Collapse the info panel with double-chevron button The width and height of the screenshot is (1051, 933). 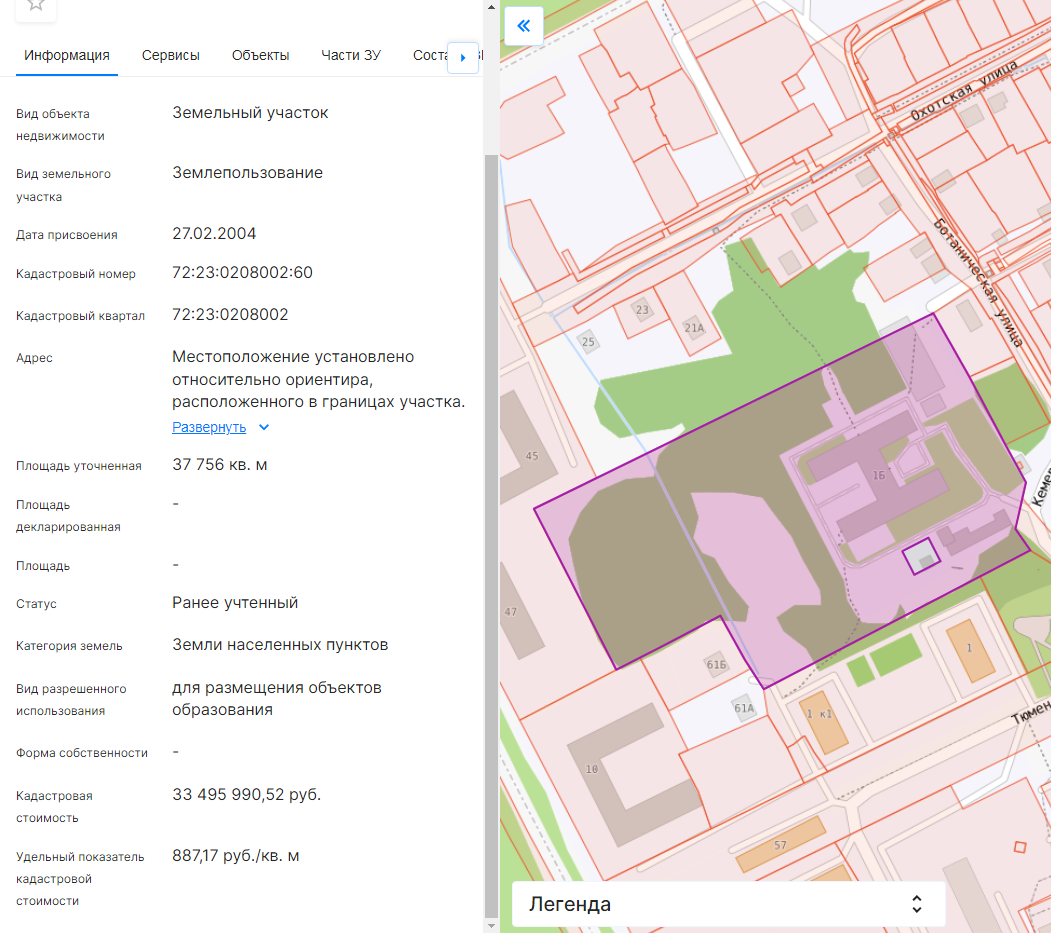point(523,26)
